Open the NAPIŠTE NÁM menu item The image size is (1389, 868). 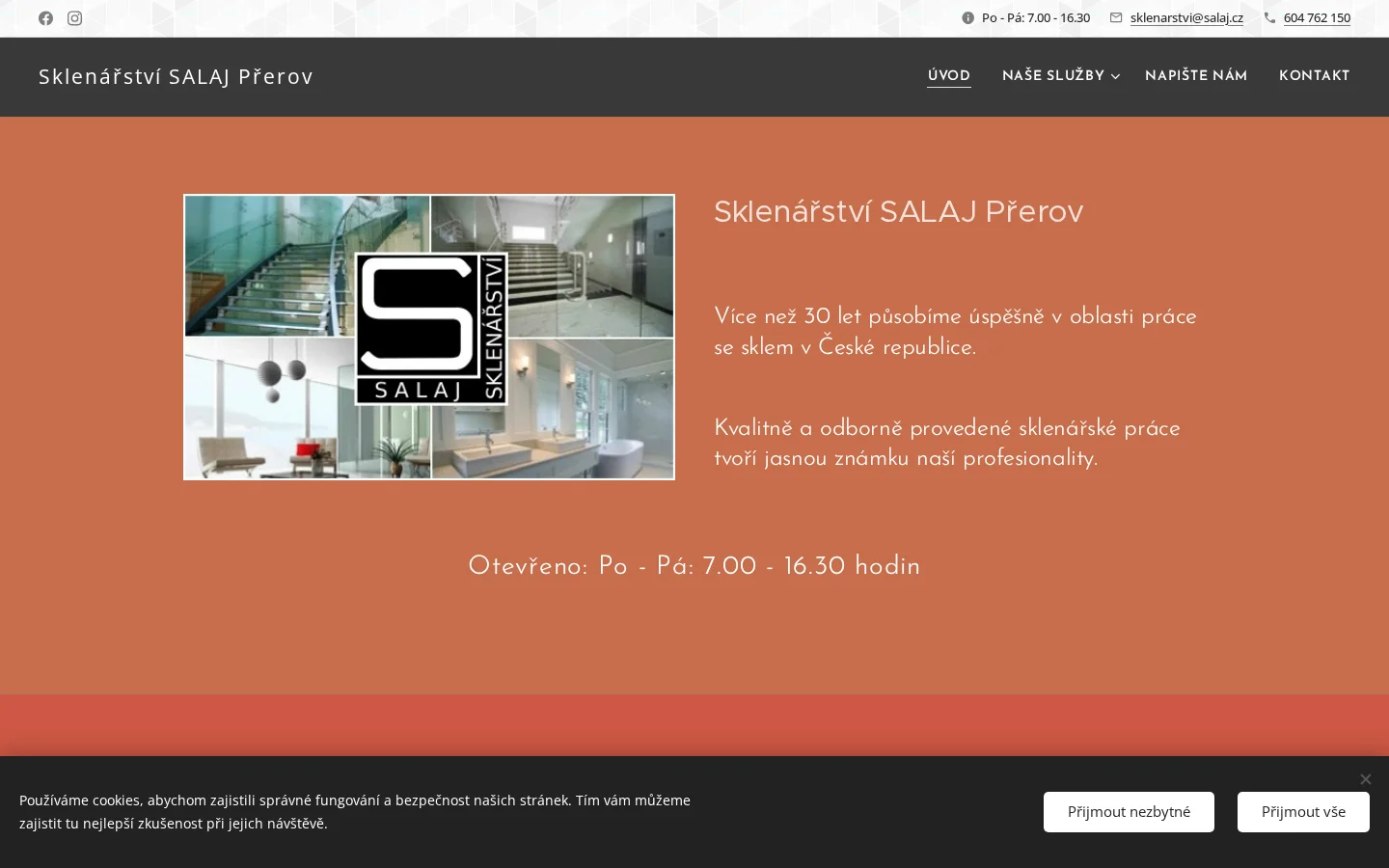(x=1196, y=76)
